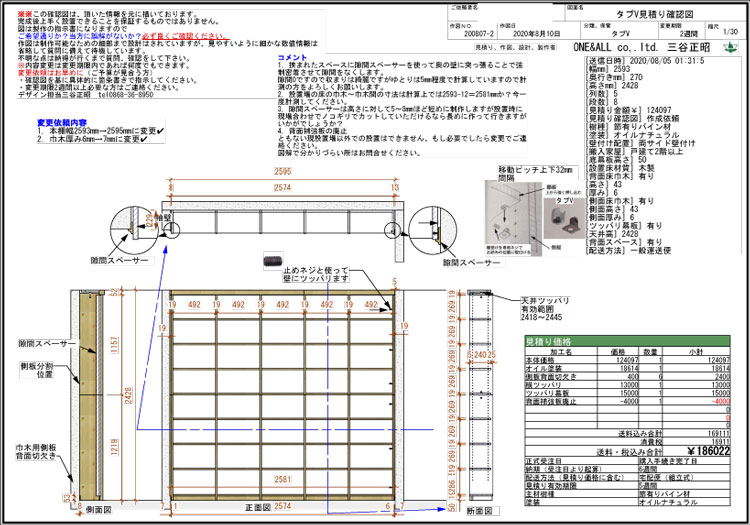Click the drawing date 2020年8月10日
750x525 pixels.
[x=536, y=34]
